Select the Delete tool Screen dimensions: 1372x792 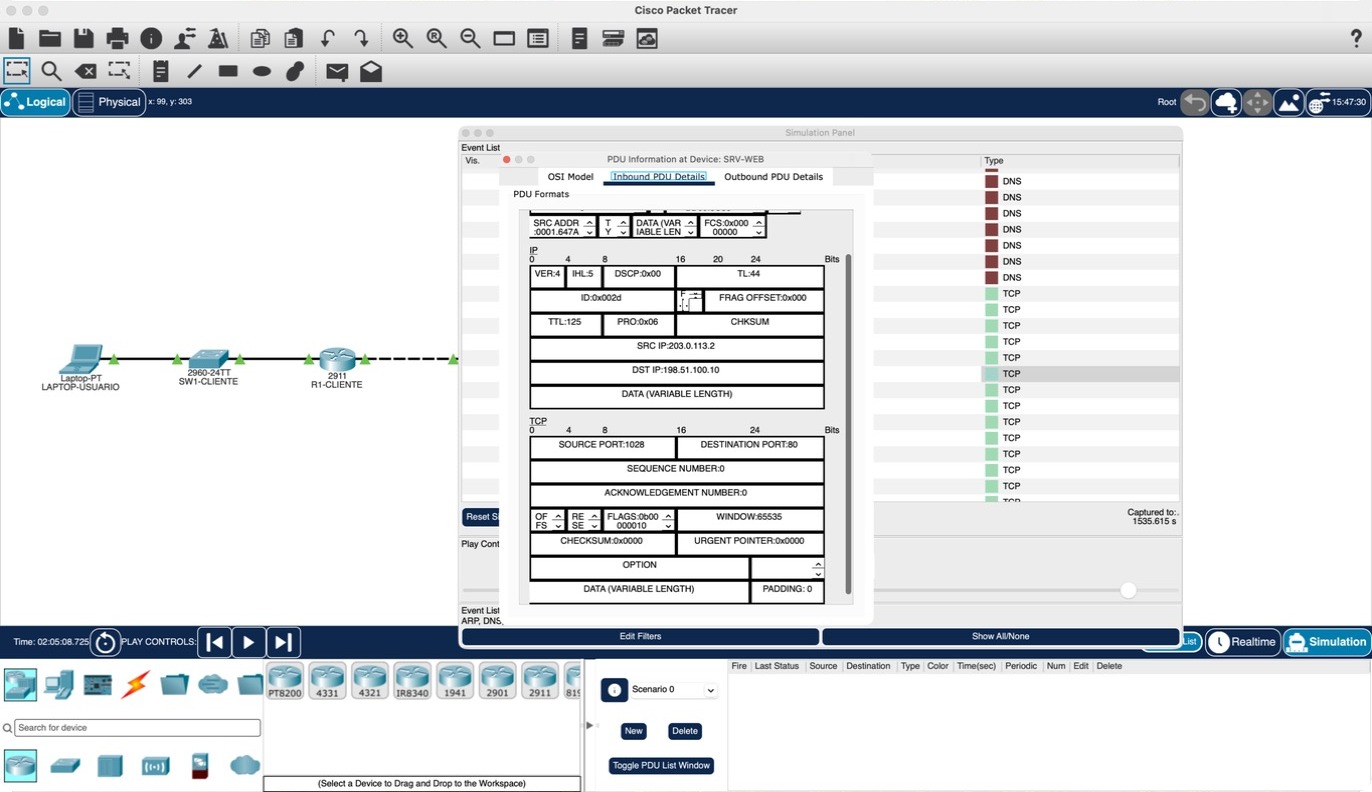click(86, 71)
